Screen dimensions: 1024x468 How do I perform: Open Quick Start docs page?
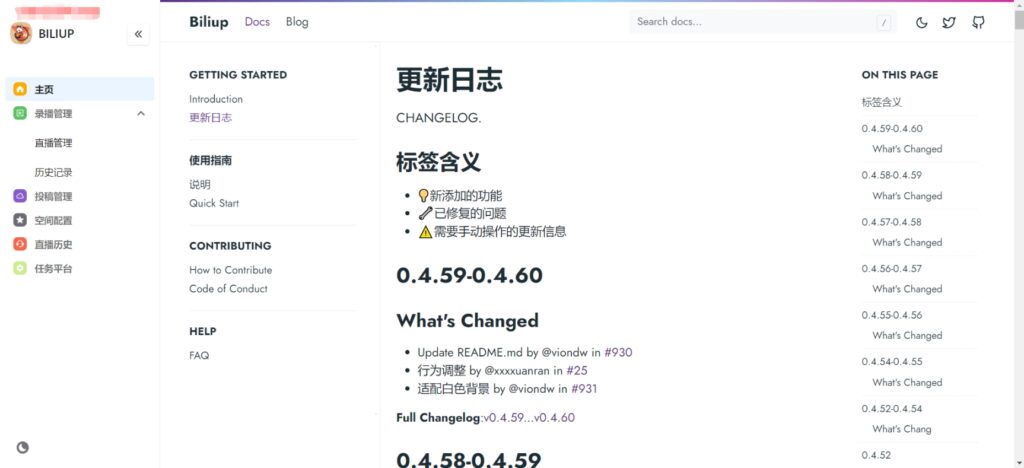pyautogui.click(x=214, y=203)
